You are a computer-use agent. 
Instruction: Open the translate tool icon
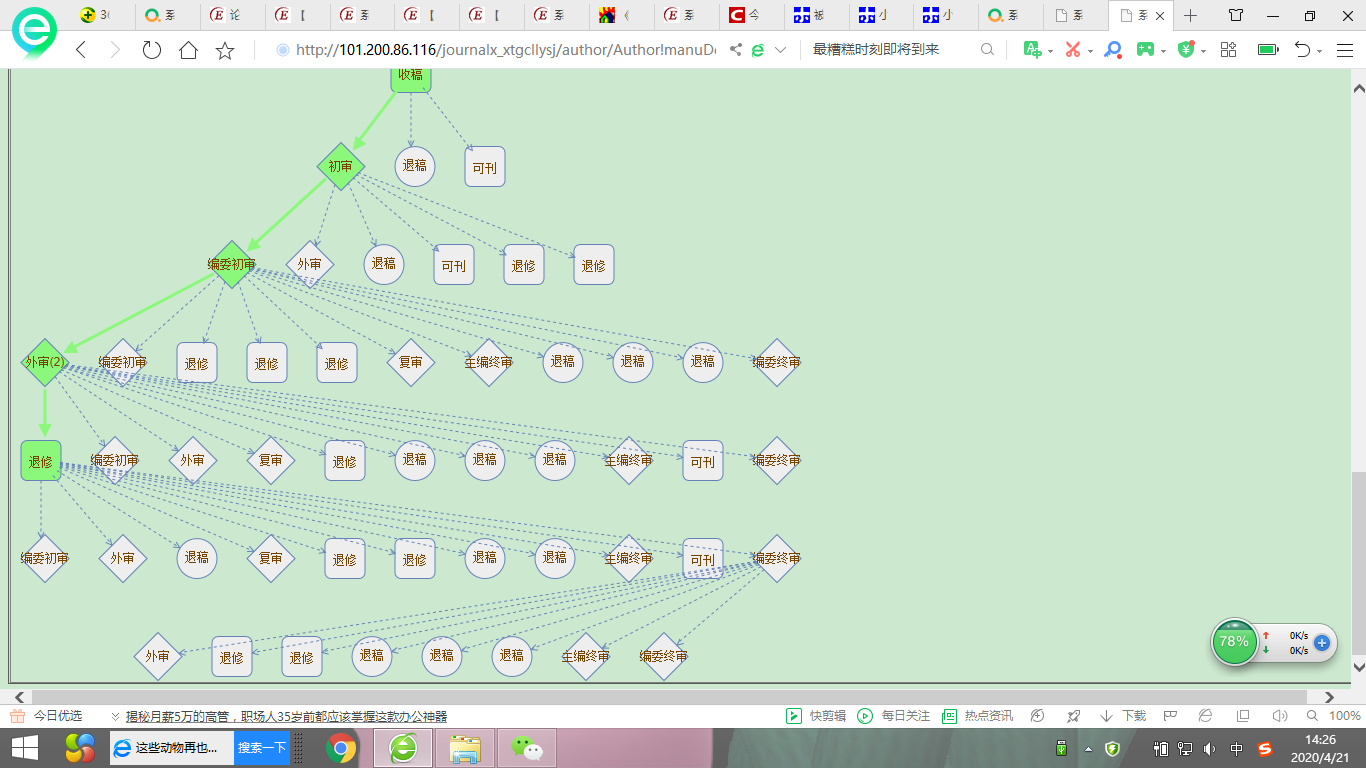1032,50
